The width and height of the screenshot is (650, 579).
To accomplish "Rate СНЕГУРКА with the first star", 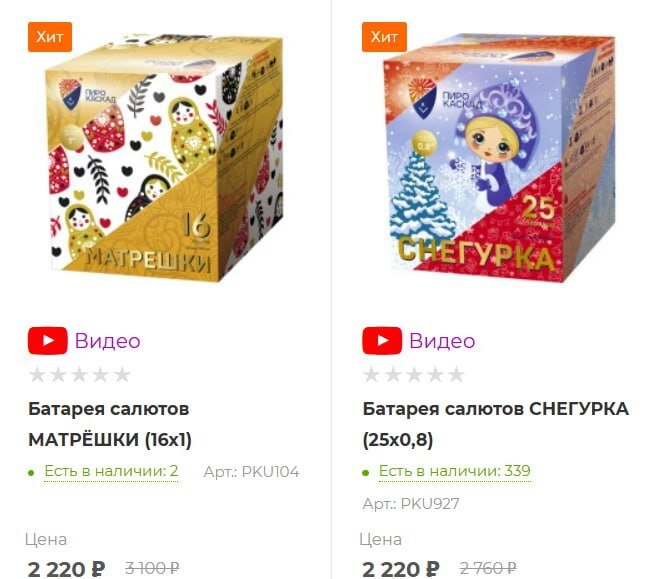I will click(x=371, y=375).
